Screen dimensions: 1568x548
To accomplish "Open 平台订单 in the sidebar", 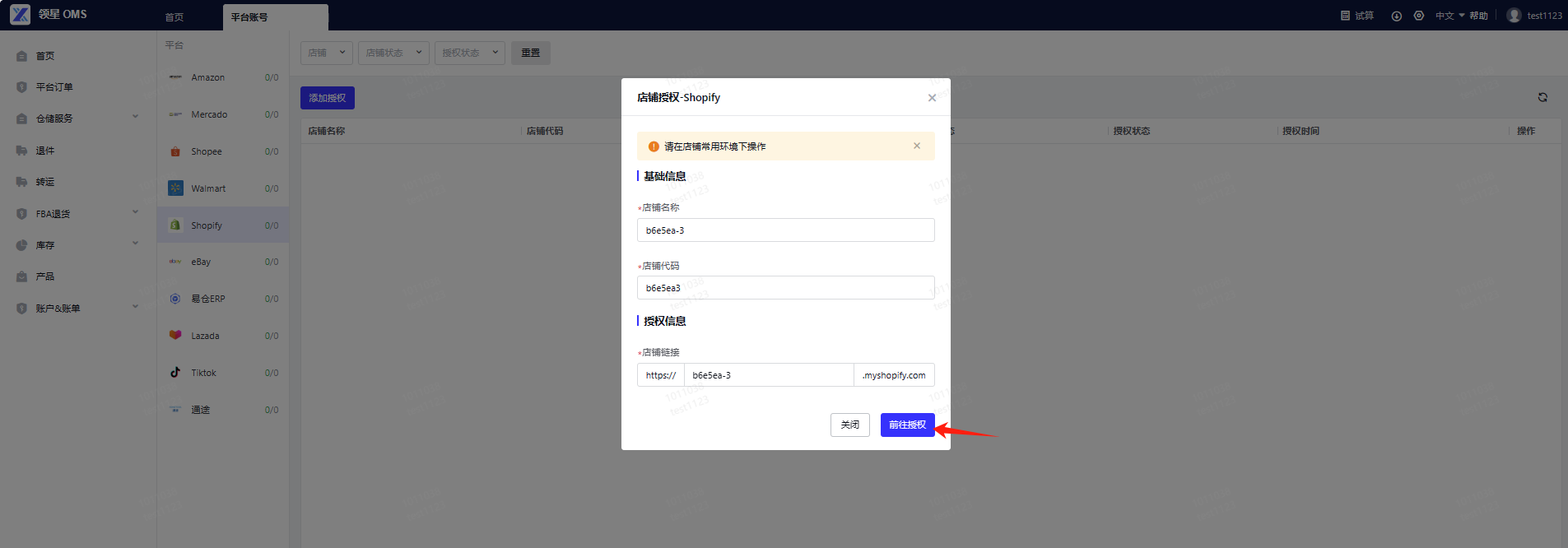I will (54, 87).
